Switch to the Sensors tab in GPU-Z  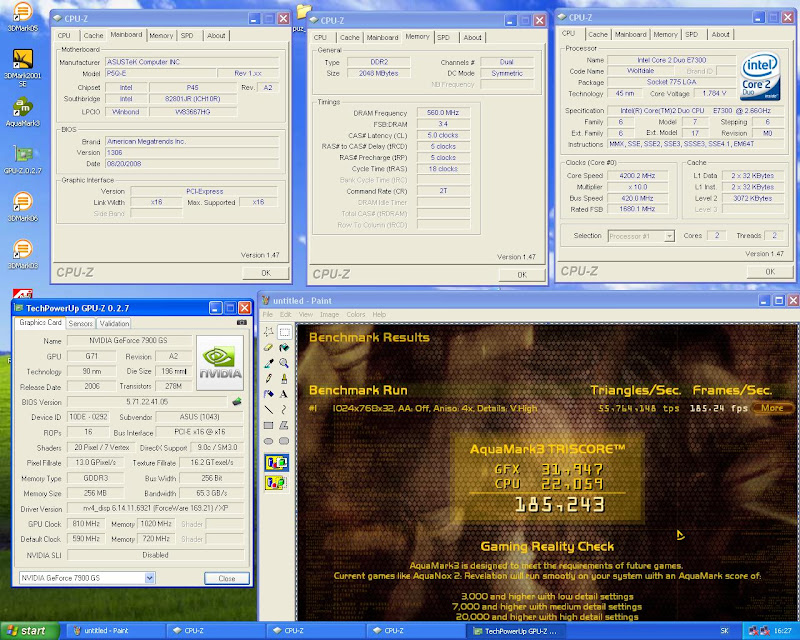[x=81, y=323]
